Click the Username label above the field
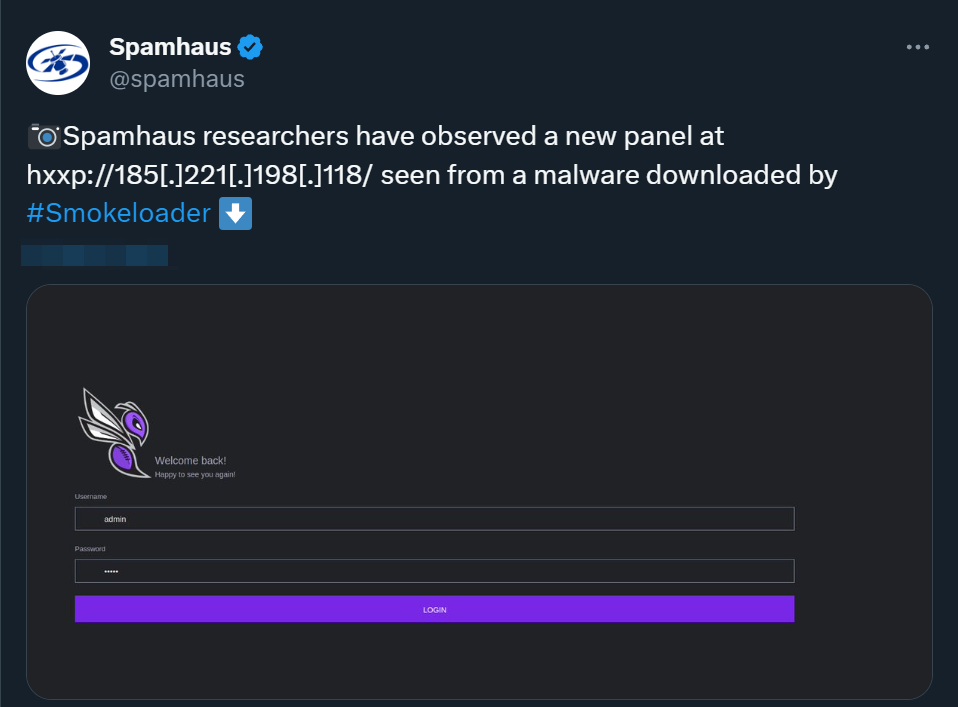Screen dimensions: 958x707 [x=91, y=497]
